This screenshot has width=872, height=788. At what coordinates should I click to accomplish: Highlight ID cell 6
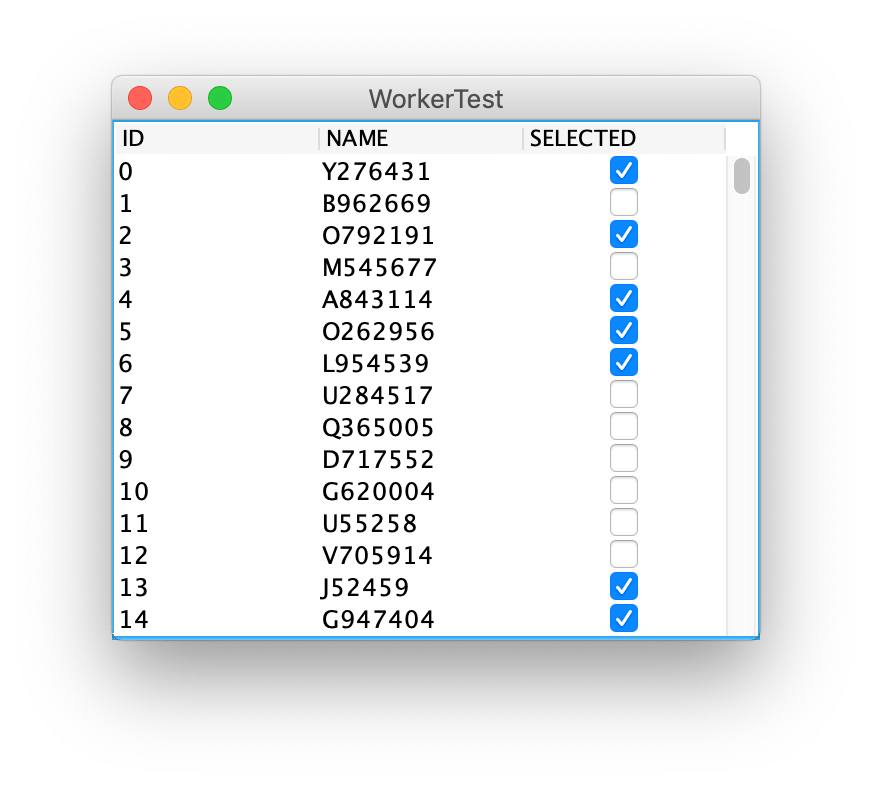[x=216, y=363]
